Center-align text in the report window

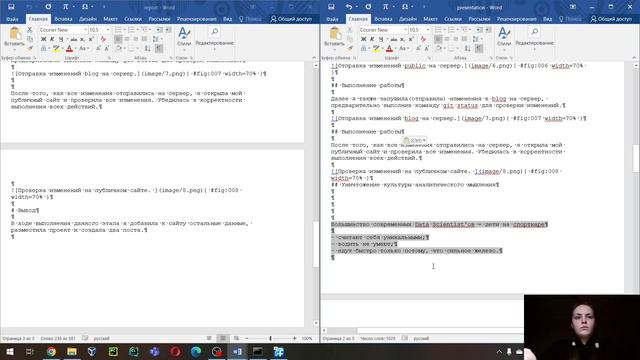[127, 39]
